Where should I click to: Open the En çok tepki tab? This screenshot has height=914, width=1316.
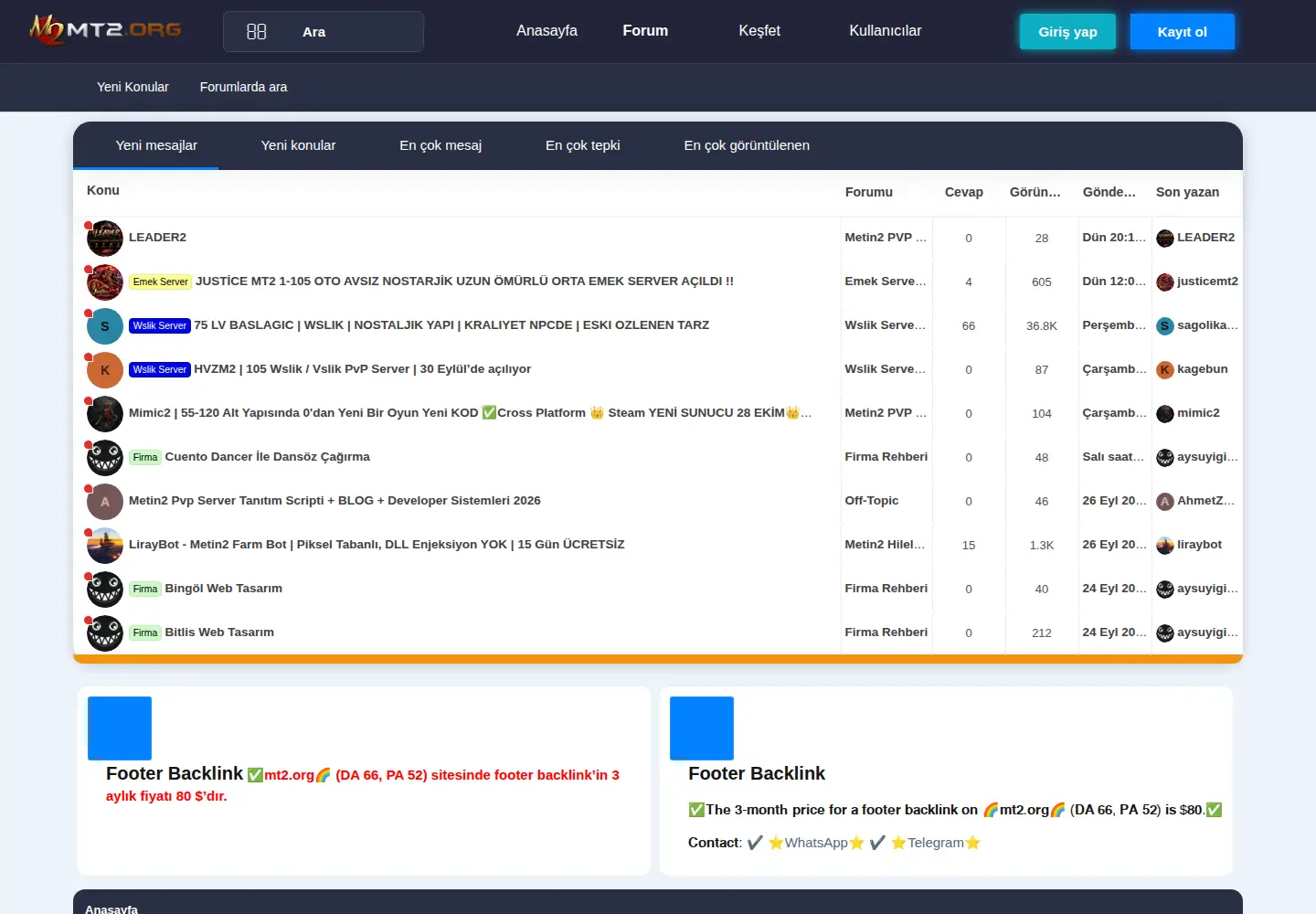(x=583, y=145)
